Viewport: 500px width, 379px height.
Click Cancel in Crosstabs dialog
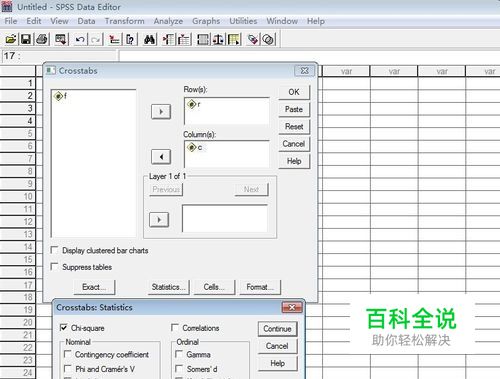[294, 144]
